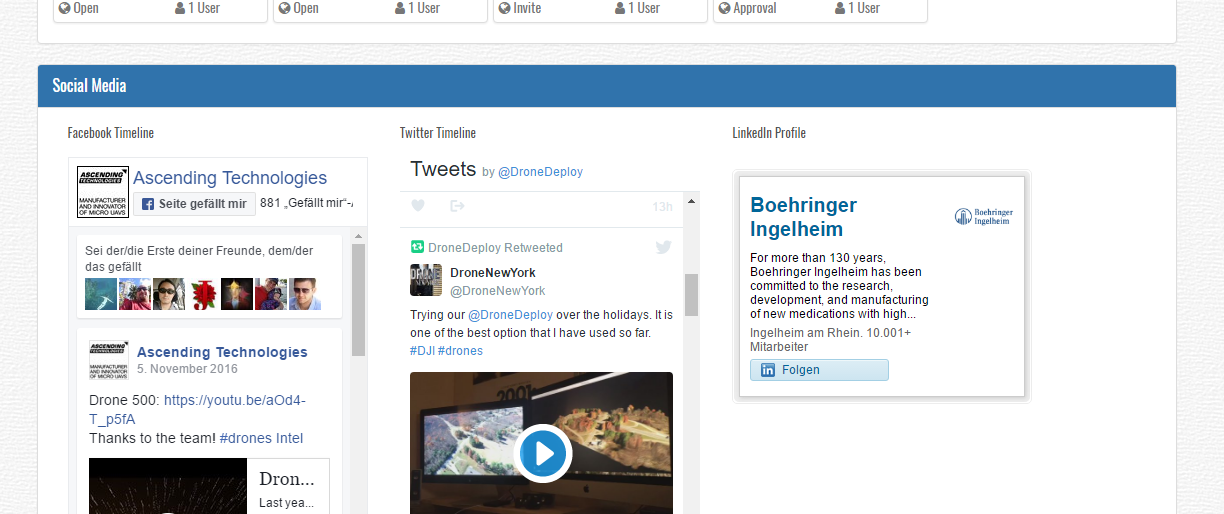Click the 'Dron...' video title text
This screenshot has width=1224, height=514.
click(287, 479)
